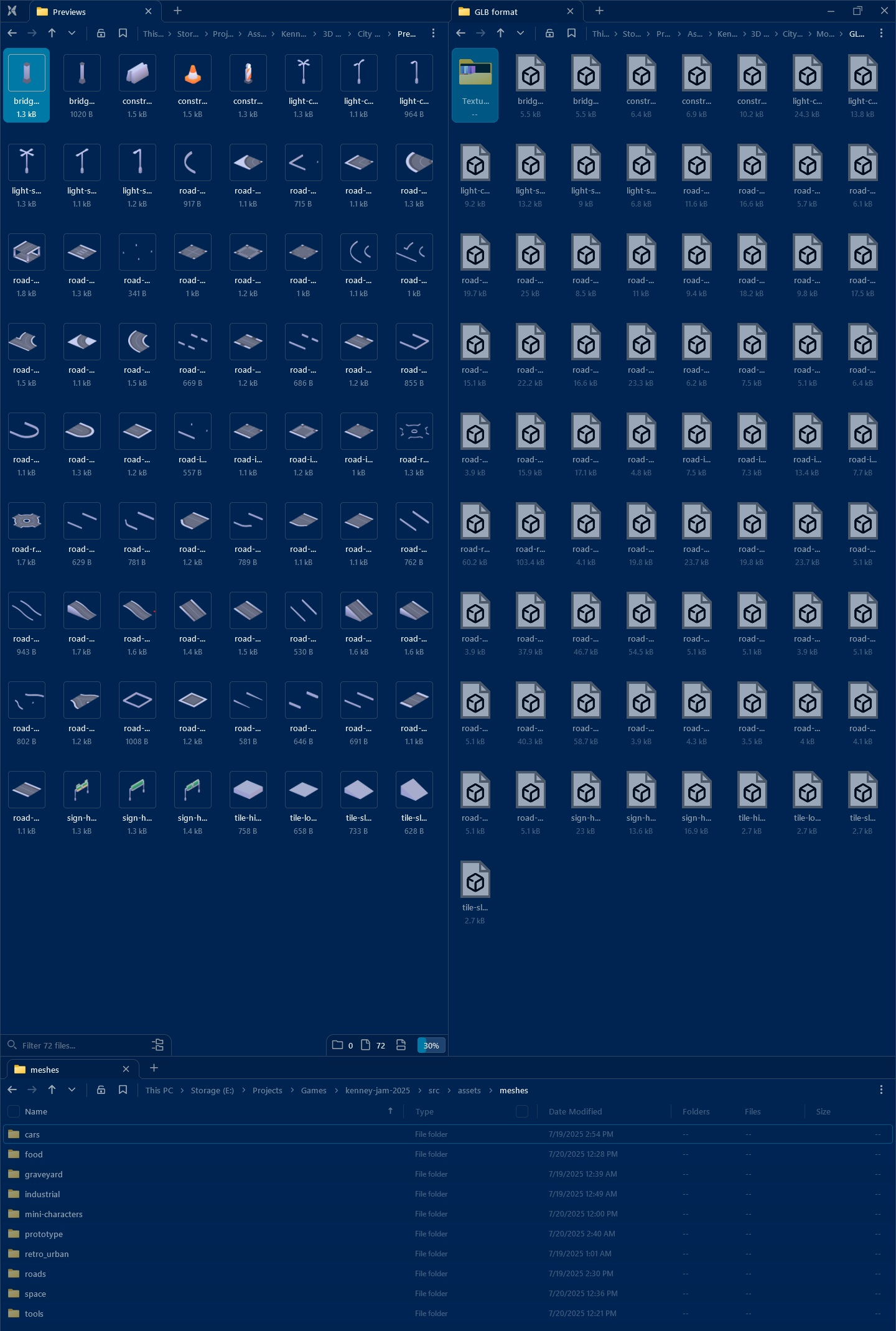The image size is (896, 1331).
Task: Add a new tab next to Previews
Action: [177, 11]
